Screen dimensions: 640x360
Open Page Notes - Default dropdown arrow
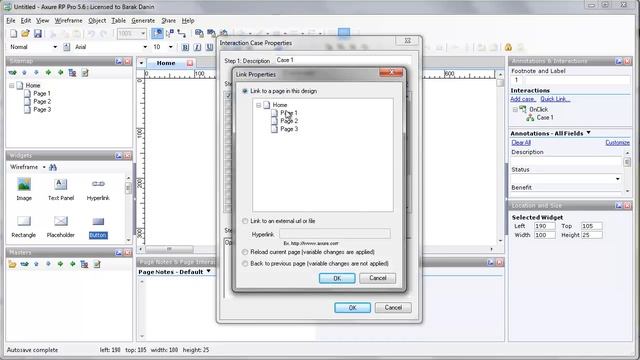click(x=209, y=271)
